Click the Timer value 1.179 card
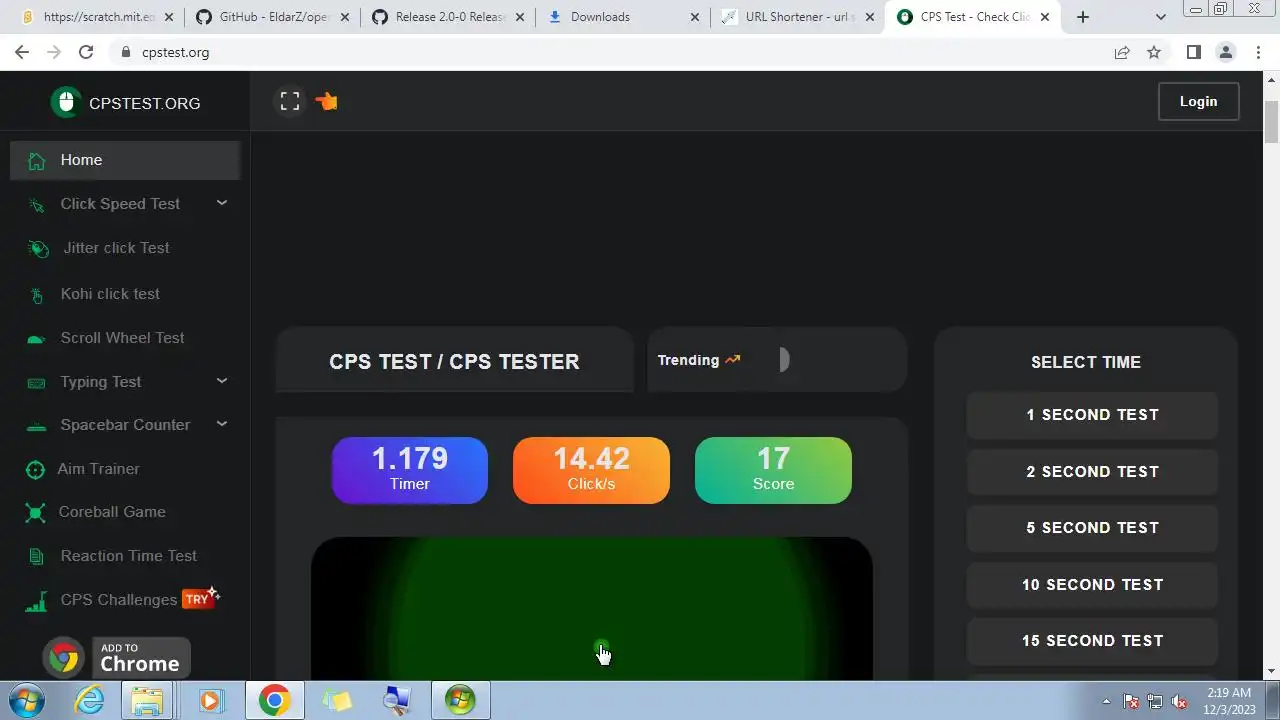 (410, 470)
